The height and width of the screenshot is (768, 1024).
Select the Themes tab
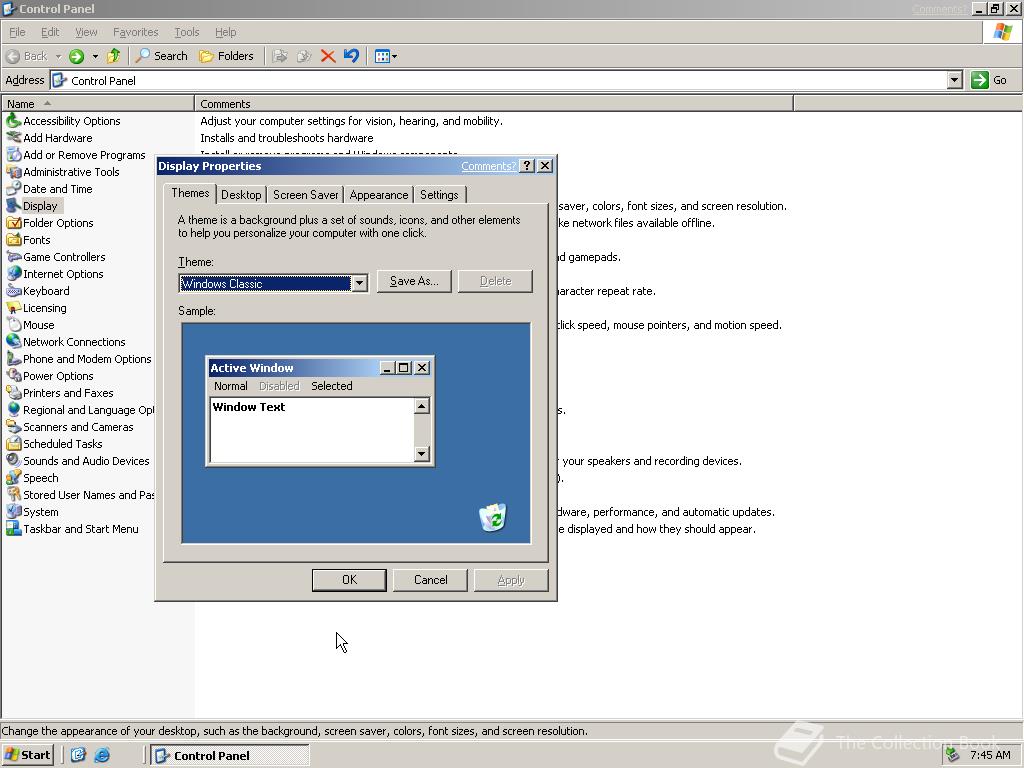pos(190,193)
